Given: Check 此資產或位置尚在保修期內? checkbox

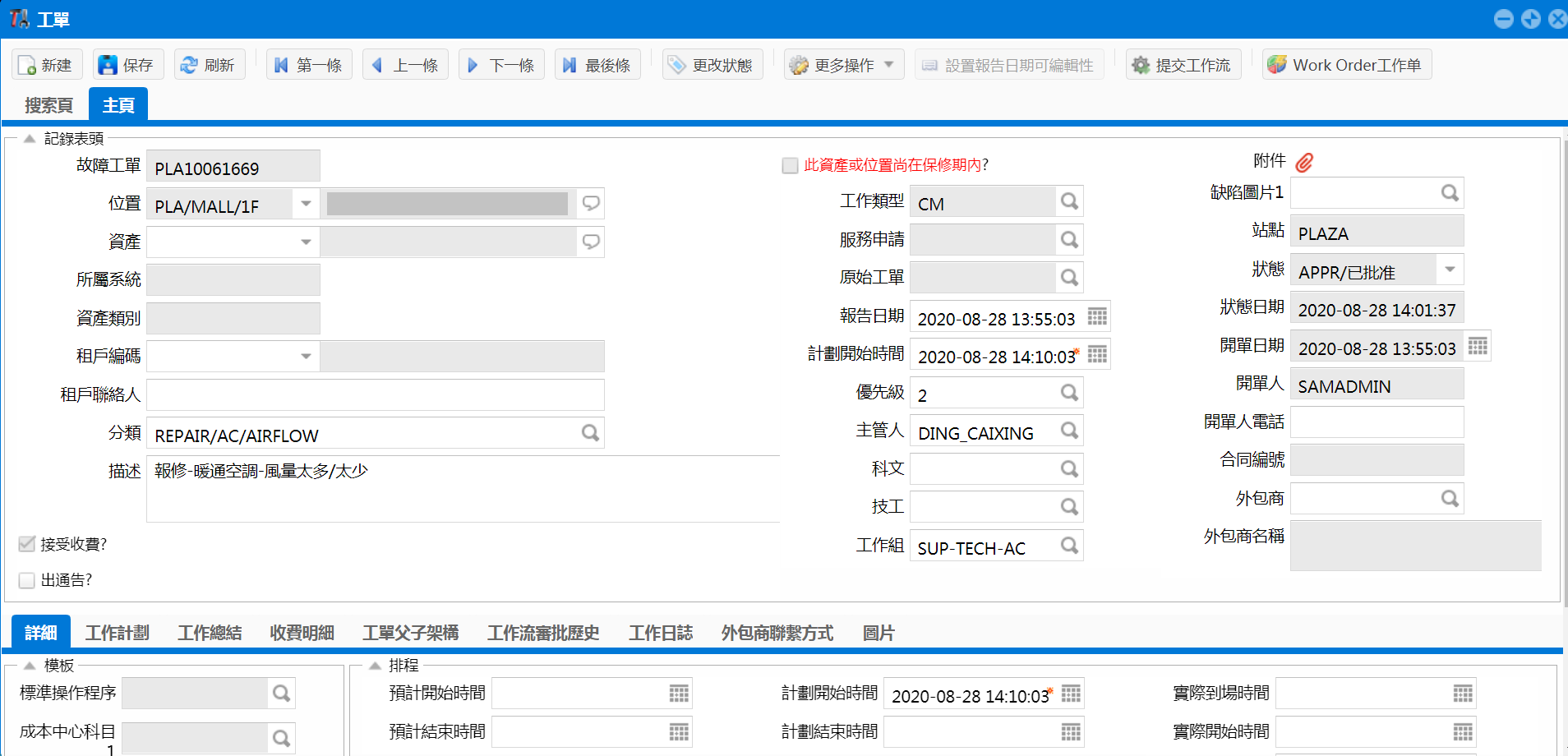Looking at the screenshot, I should (x=791, y=165).
